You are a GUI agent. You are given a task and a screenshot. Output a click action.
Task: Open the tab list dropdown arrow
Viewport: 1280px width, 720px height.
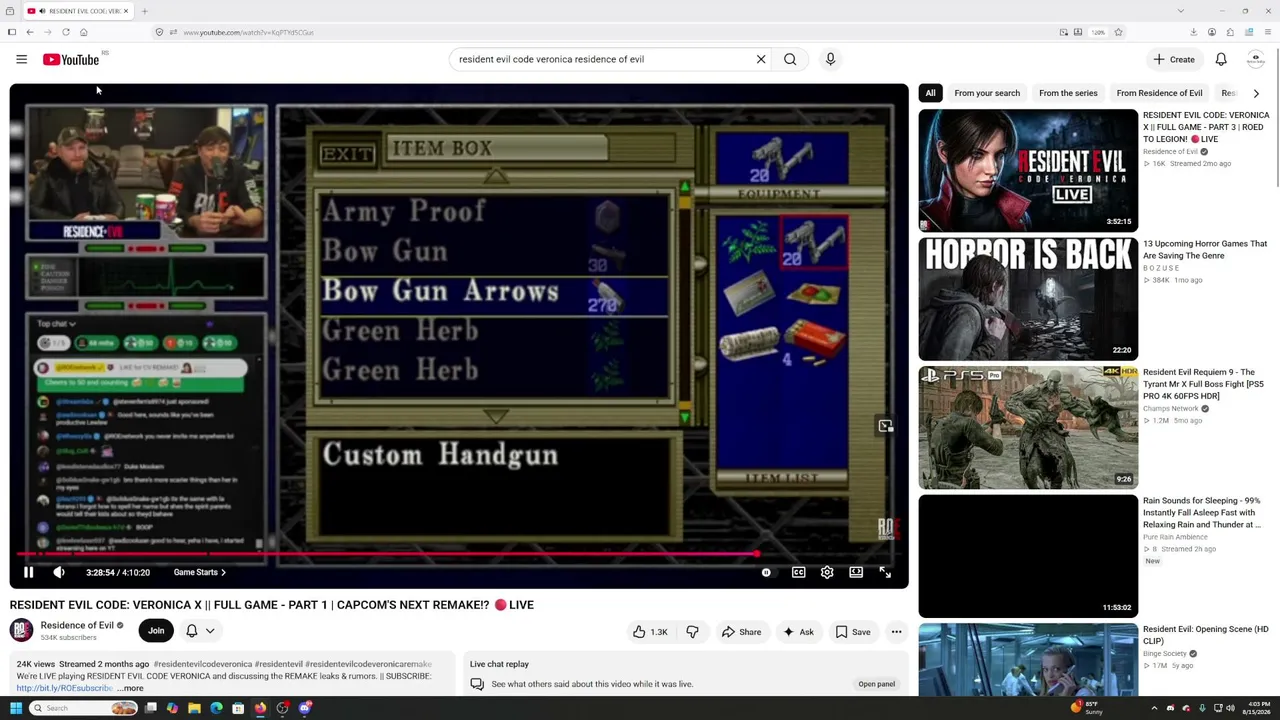(x=1180, y=11)
